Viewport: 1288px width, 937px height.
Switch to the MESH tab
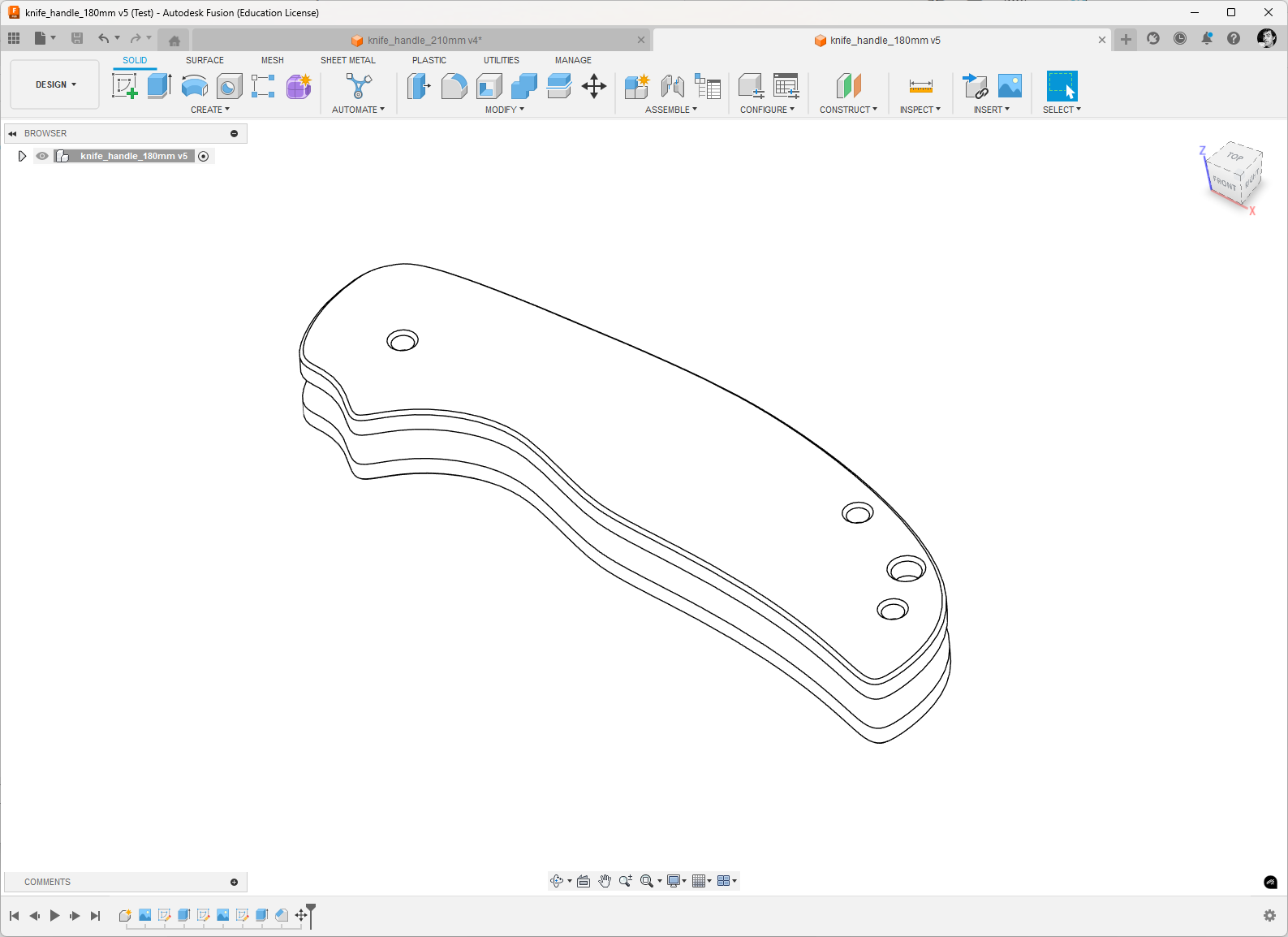coord(273,60)
